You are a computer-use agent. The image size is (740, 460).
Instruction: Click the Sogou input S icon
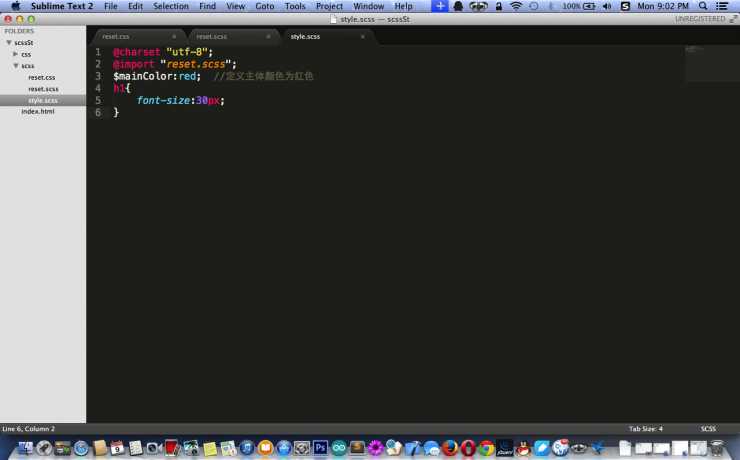(x=625, y=6)
